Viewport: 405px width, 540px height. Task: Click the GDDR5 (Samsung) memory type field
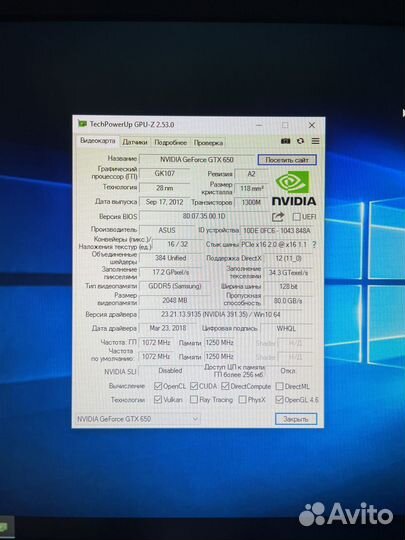click(175, 286)
